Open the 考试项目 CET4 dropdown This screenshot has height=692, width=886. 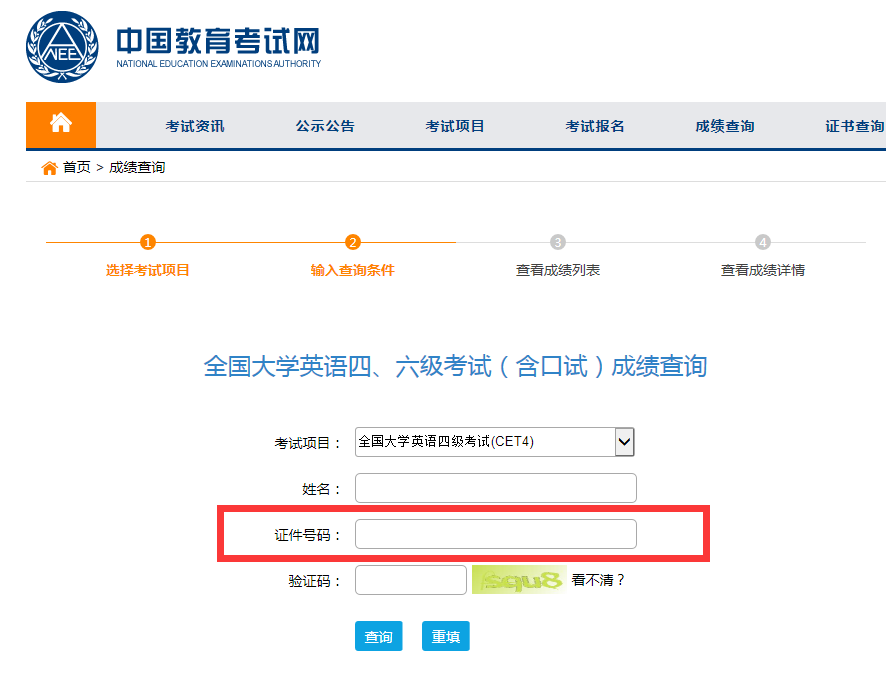494,442
